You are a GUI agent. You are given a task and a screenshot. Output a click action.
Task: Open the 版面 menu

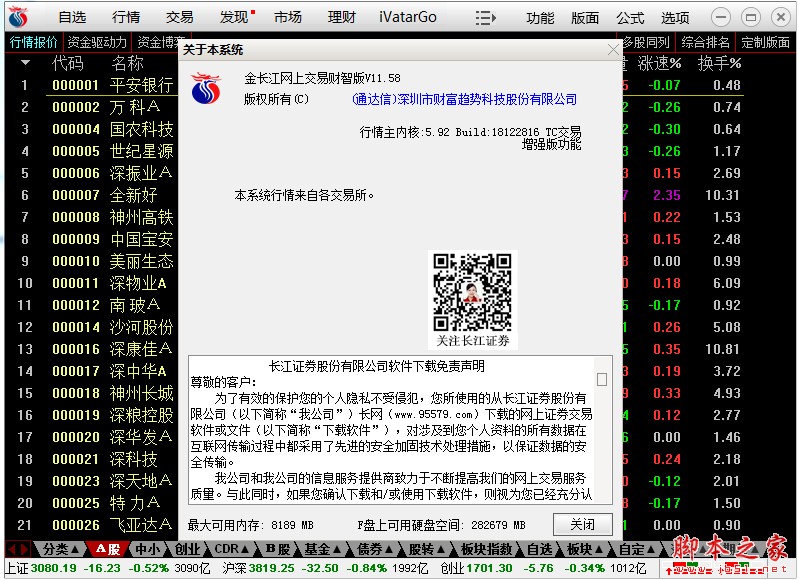coord(585,18)
